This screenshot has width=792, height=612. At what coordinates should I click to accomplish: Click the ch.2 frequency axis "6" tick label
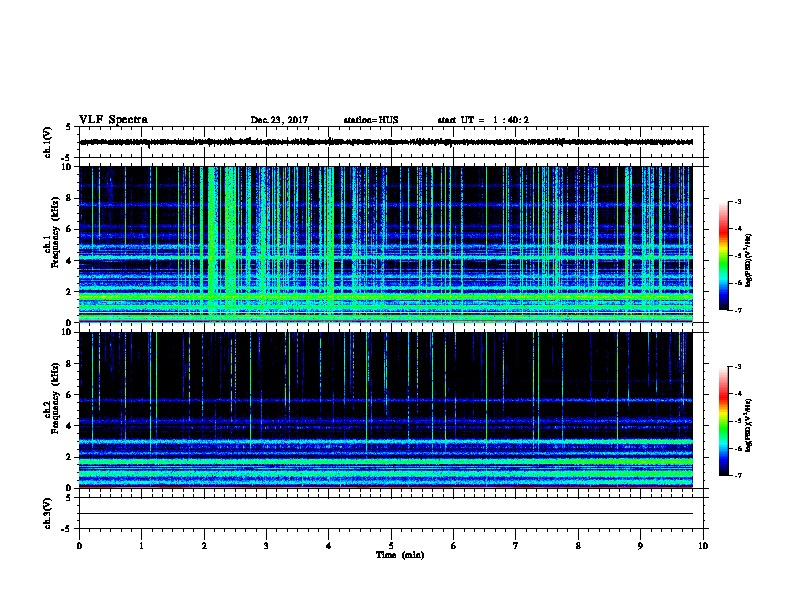pyautogui.click(x=69, y=395)
